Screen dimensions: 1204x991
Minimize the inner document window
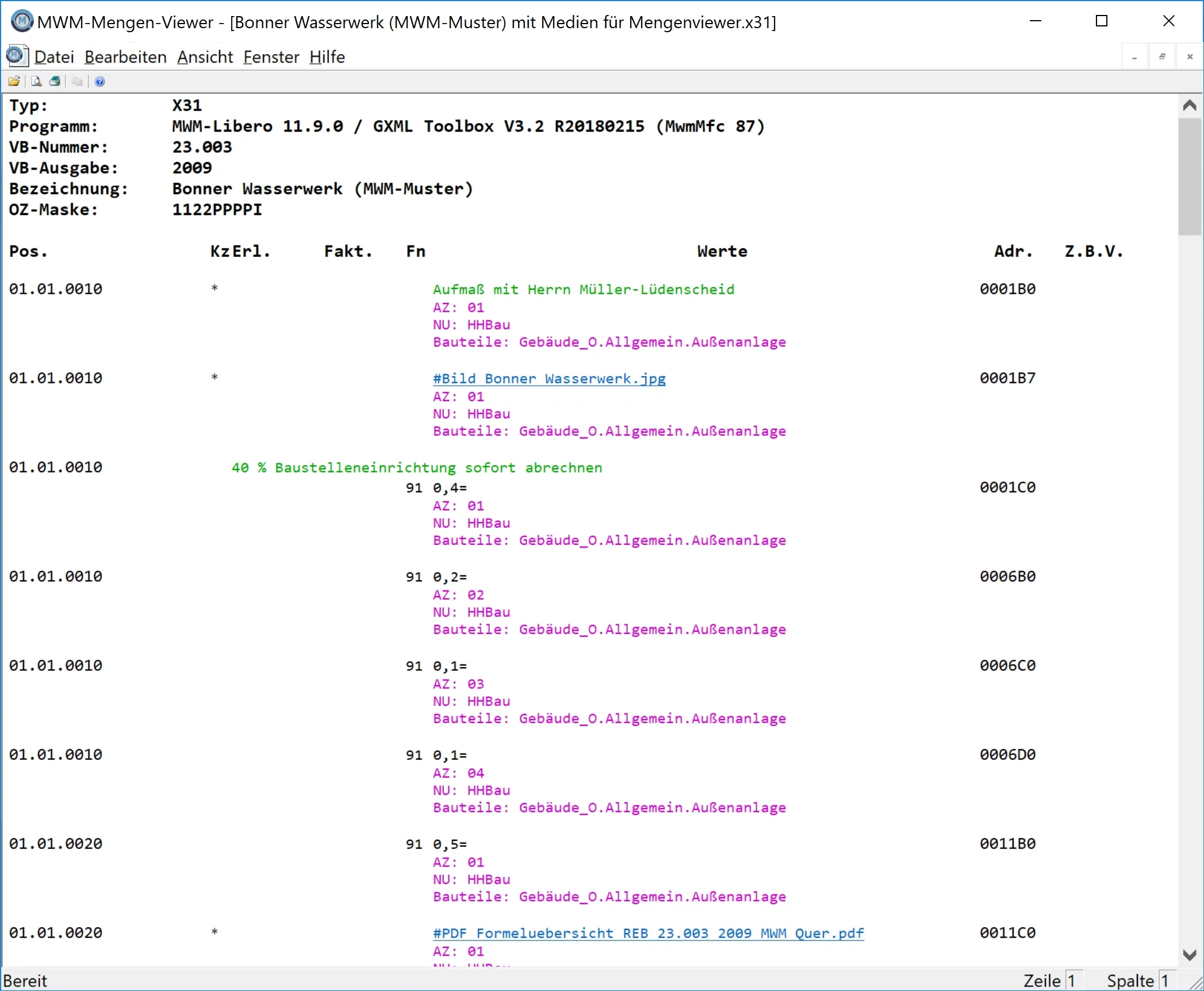(1134, 57)
